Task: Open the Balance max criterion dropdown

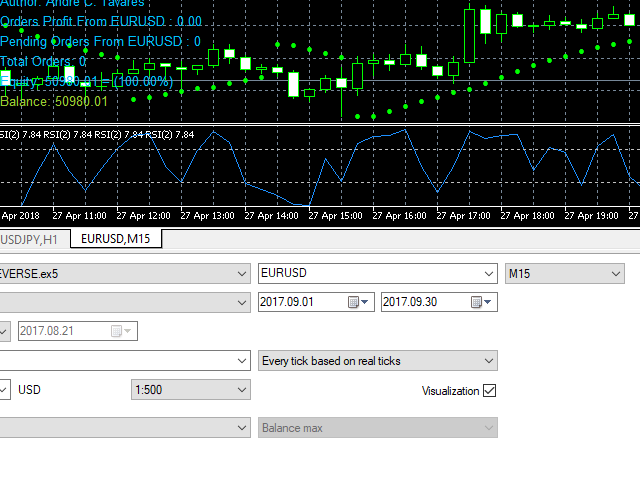Action: click(x=377, y=428)
